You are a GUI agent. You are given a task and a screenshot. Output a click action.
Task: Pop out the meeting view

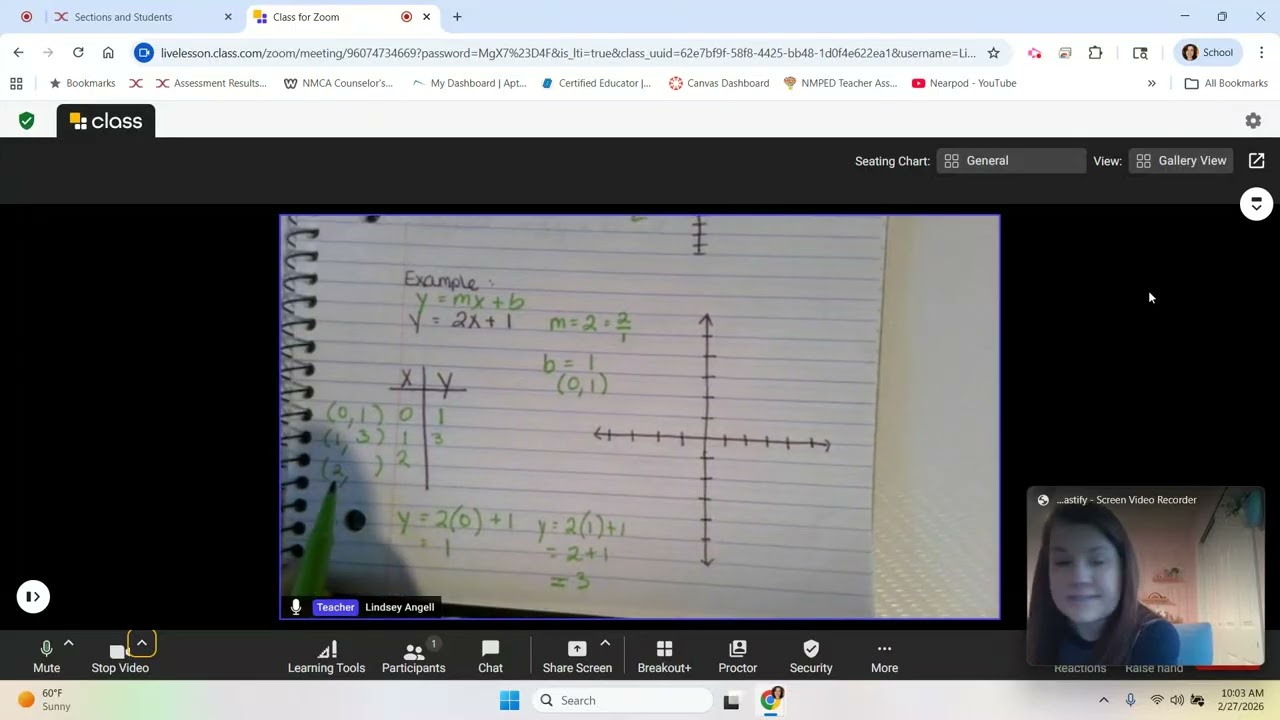[x=1257, y=161]
